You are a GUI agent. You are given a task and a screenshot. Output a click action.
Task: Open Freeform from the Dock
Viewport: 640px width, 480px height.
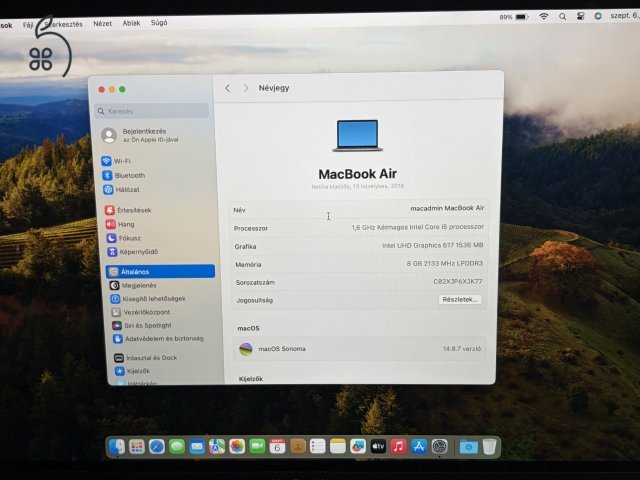click(358, 447)
